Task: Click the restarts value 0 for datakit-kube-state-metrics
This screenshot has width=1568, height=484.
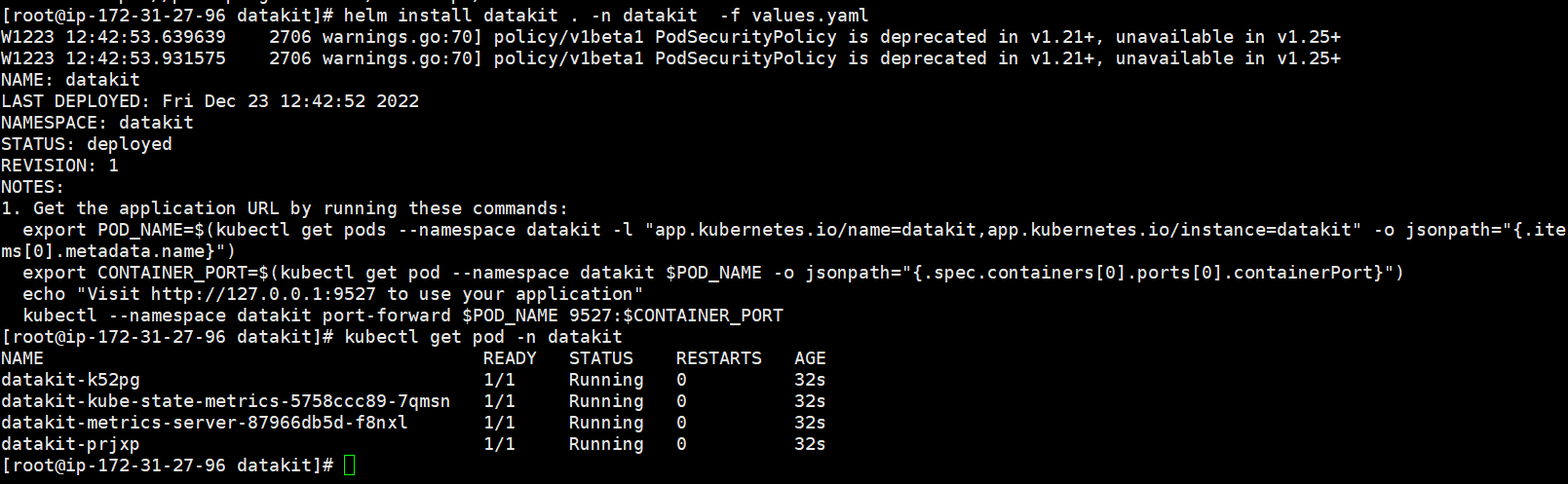Action: click(x=681, y=401)
